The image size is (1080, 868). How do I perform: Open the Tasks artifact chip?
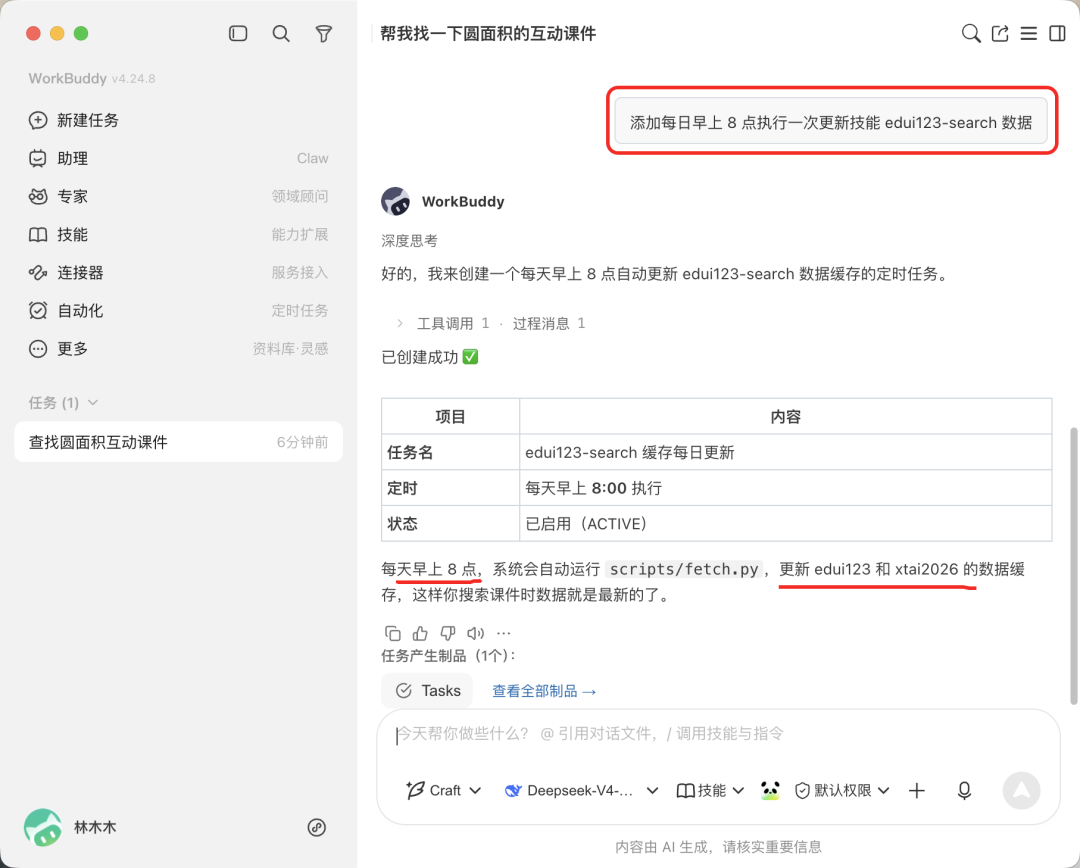click(x=427, y=691)
